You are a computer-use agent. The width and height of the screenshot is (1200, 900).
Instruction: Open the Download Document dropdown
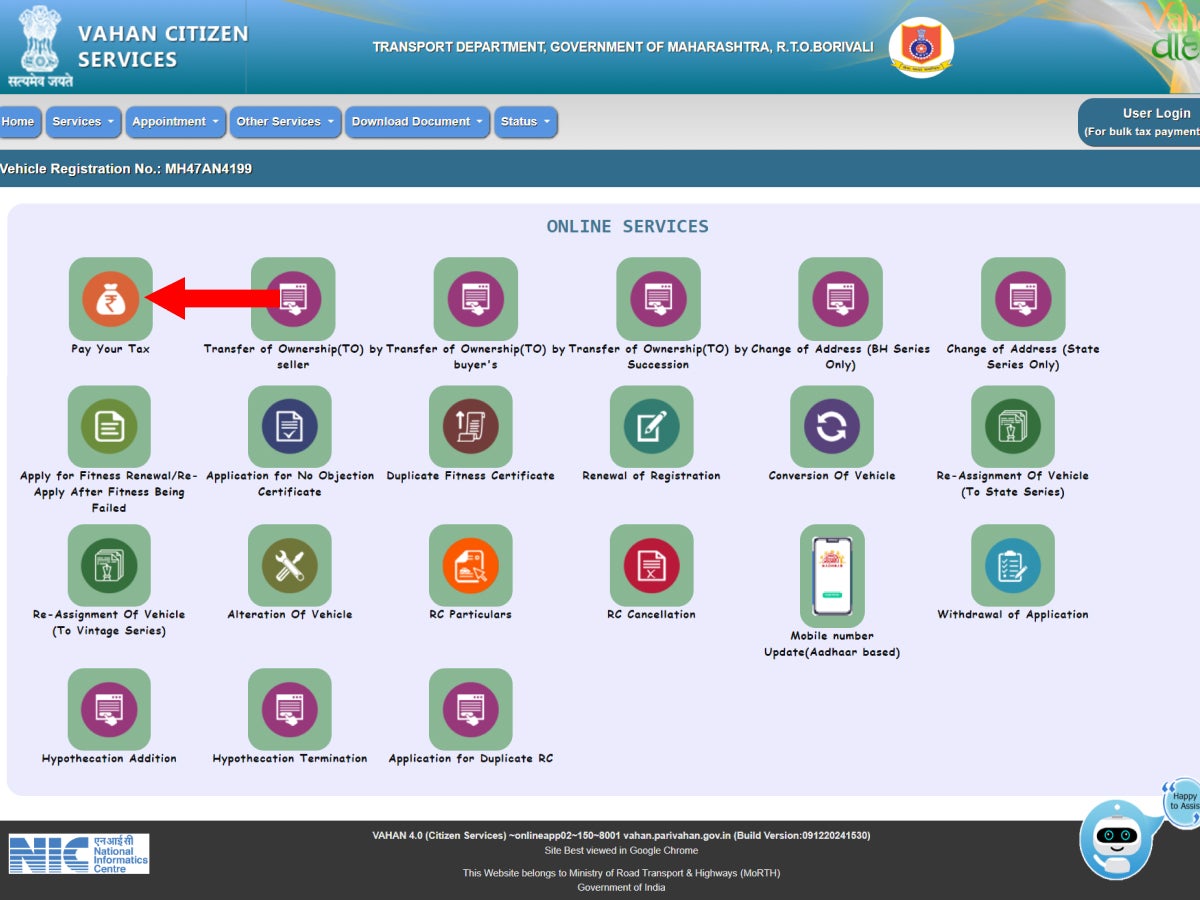click(x=417, y=122)
